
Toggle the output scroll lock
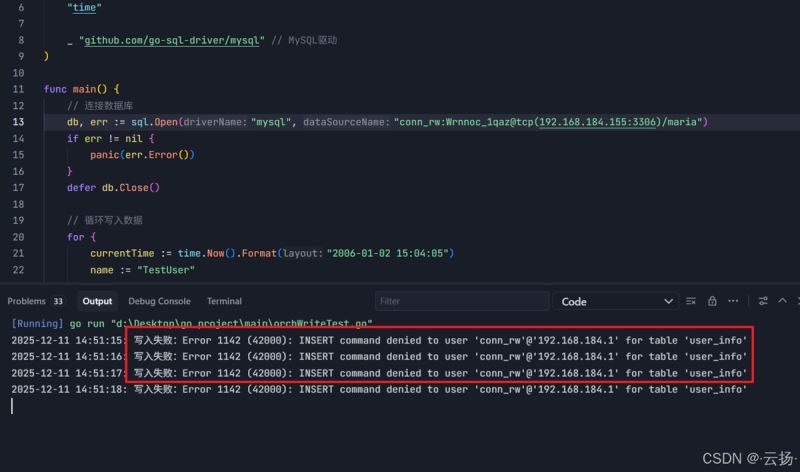(x=712, y=301)
